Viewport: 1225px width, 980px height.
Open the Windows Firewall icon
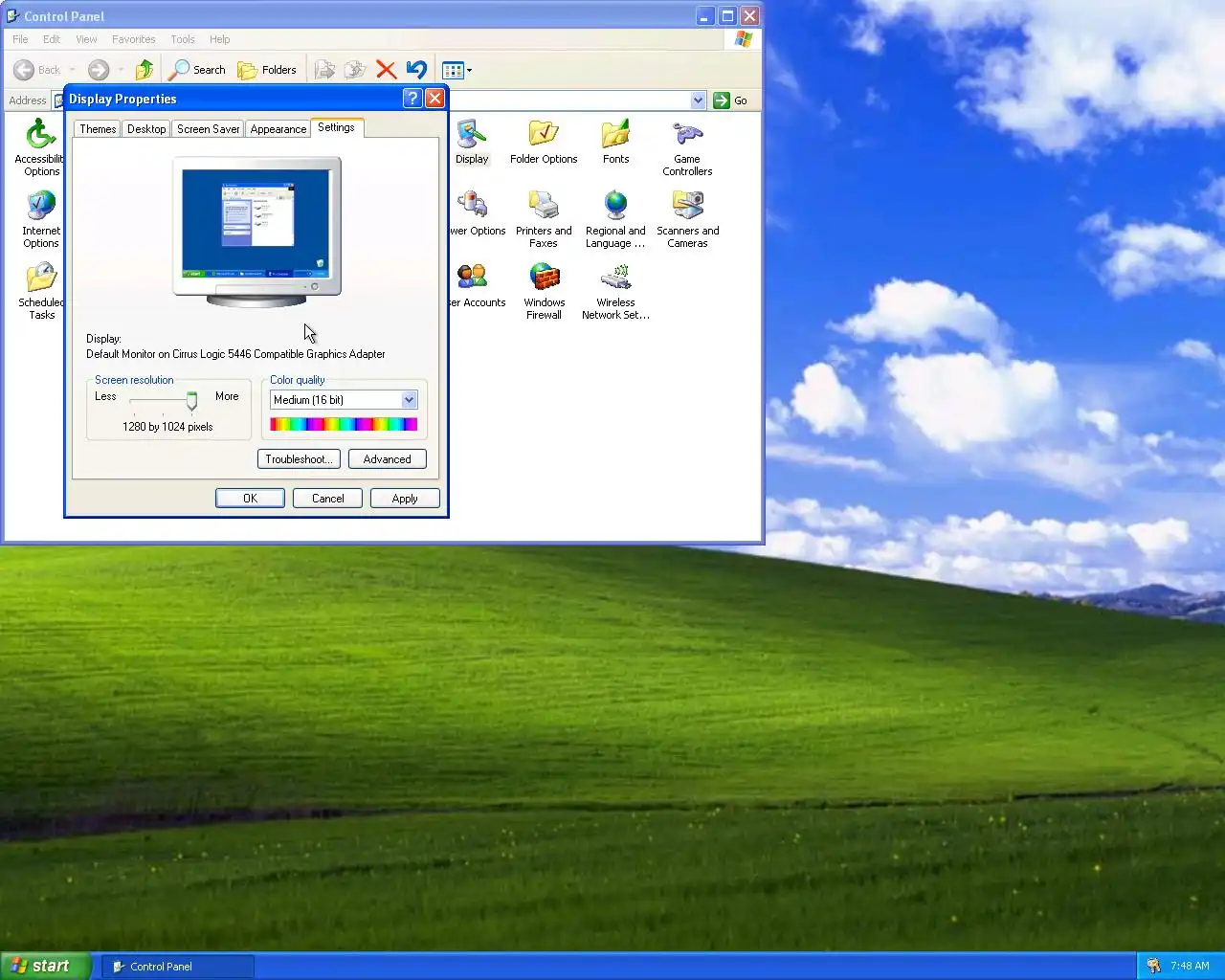pyautogui.click(x=544, y=291)
